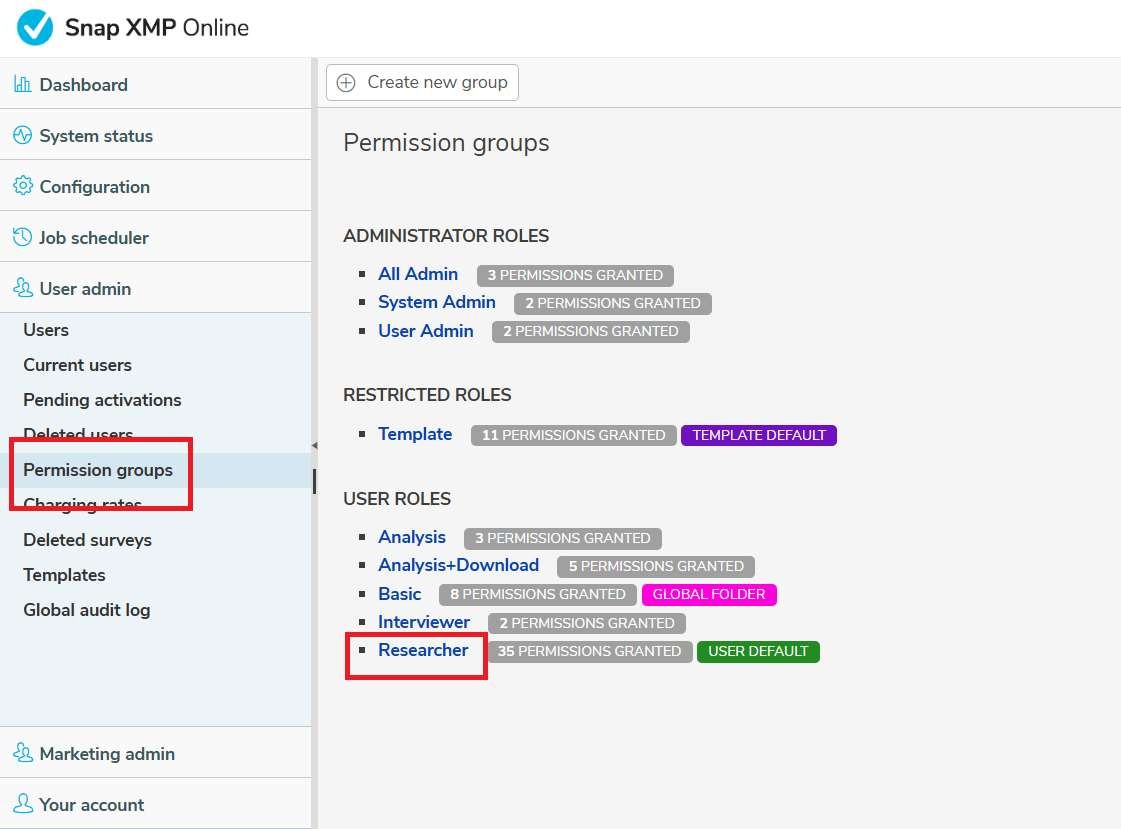Collapse the sidebar using the splitter arrow
Viewport: 1121px width, 829px height.
(314, 446)
